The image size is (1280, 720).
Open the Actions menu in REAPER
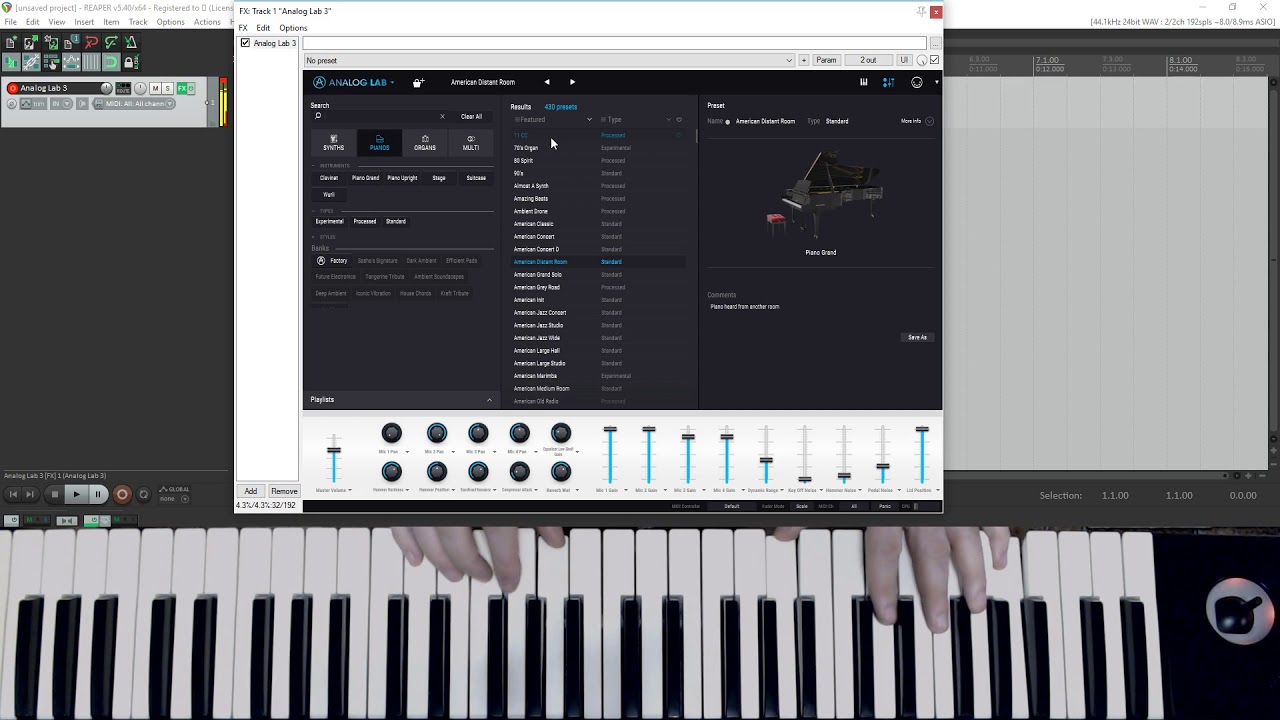(207, 22)
